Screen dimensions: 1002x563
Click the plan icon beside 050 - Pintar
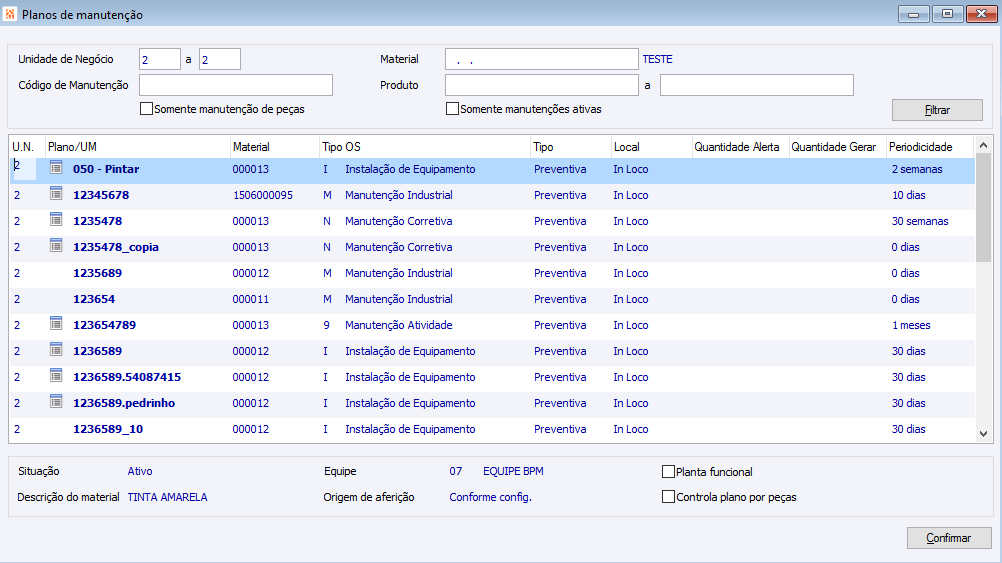click(56, 167)
